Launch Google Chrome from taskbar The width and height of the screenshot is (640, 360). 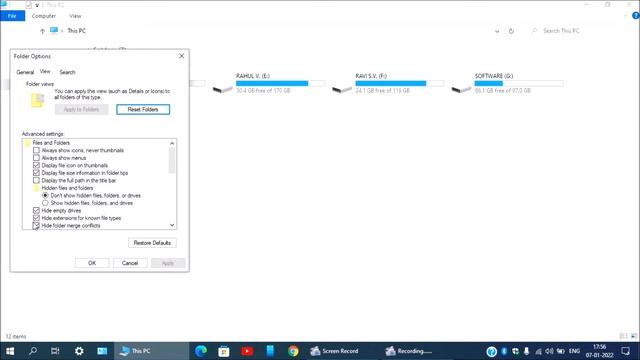point(293,351)
